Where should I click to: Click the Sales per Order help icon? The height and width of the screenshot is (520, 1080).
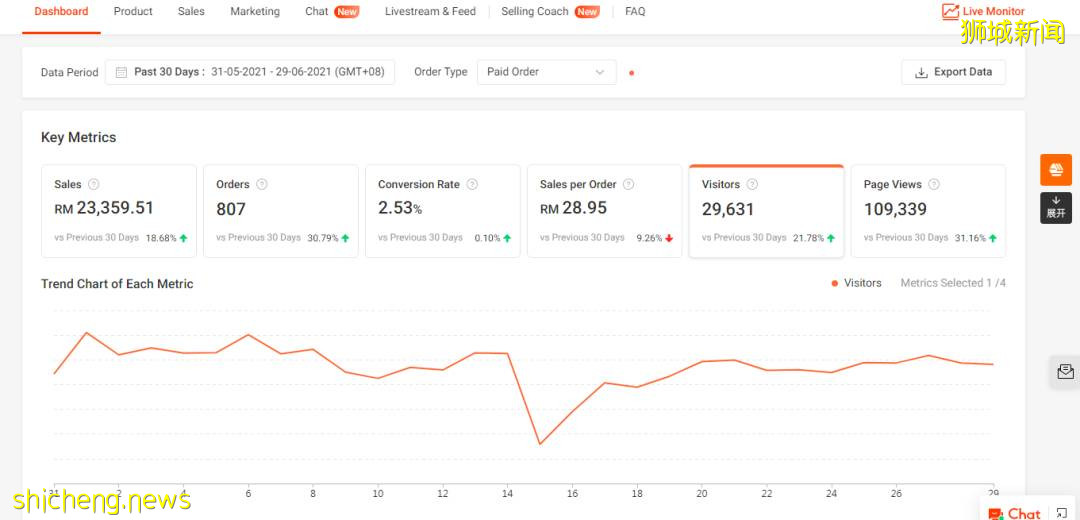tap(629, 184)
